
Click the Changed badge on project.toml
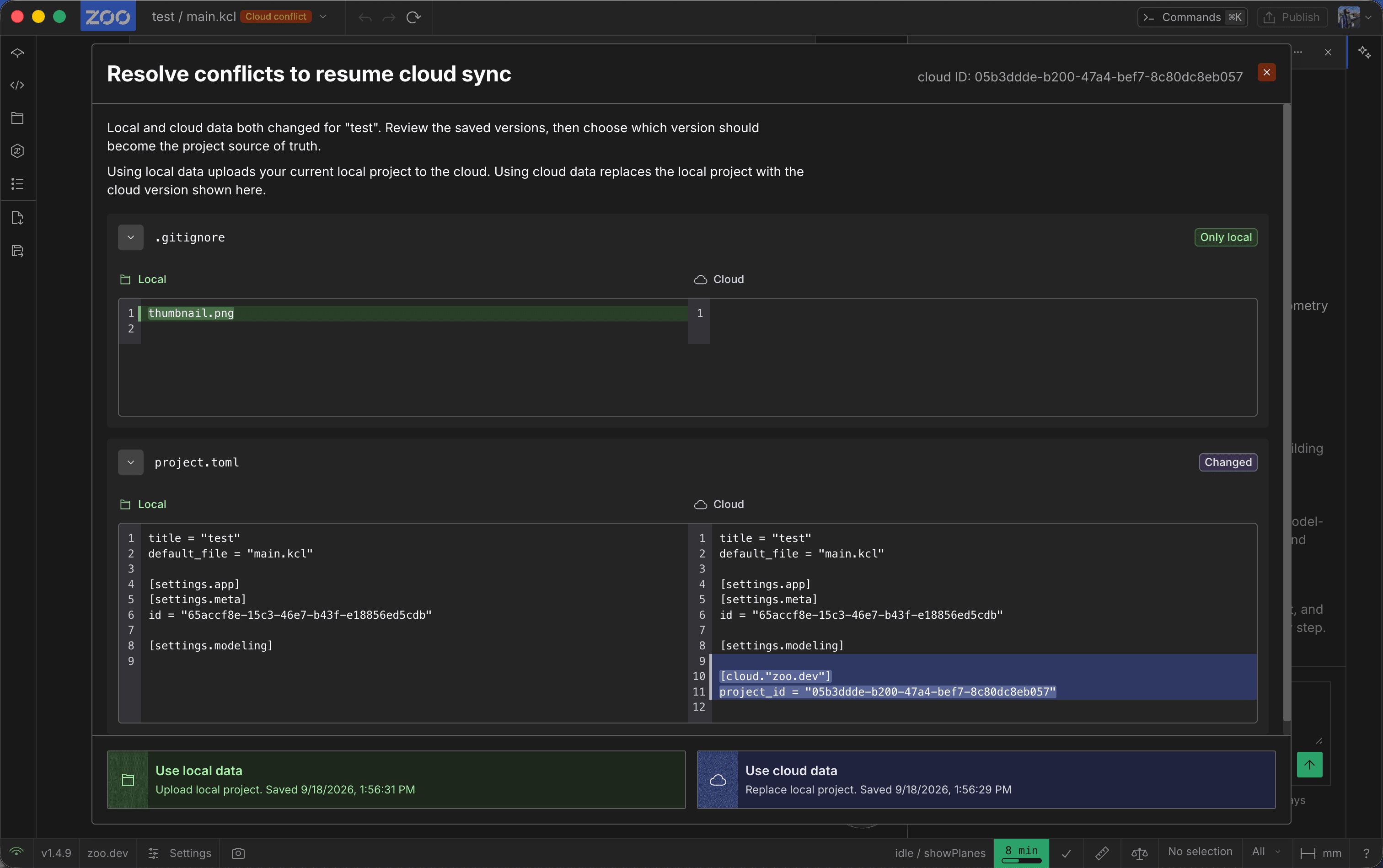(x=1228, y=462)
